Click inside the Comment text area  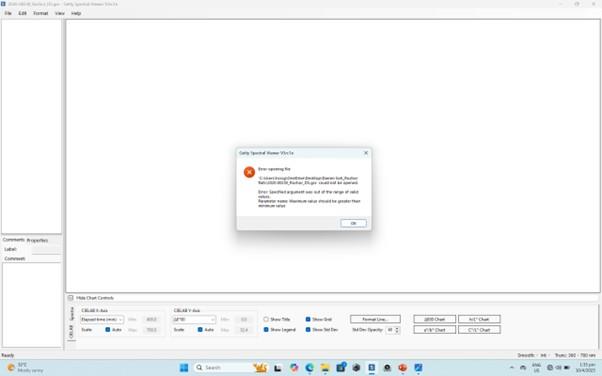[32, 305]
